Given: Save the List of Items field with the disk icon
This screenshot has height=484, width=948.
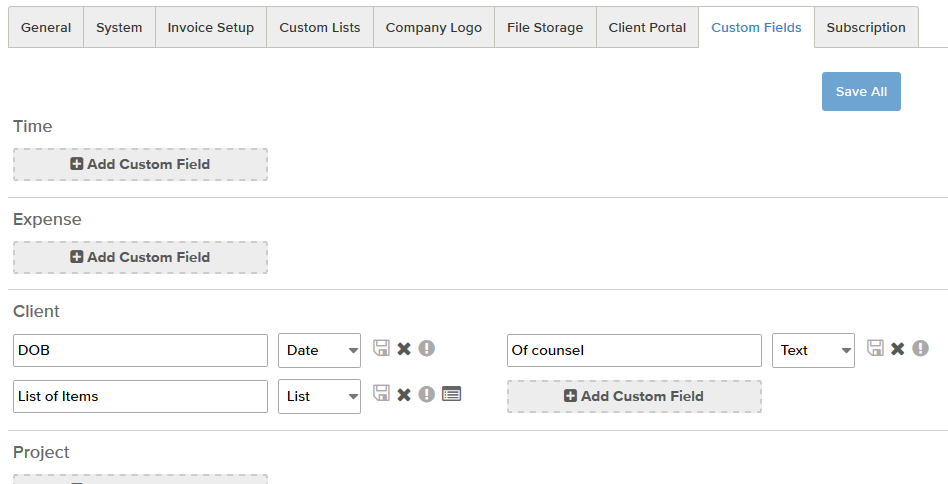Looking at the screenshot, I should pyautogui.click(x=381, y=393).
